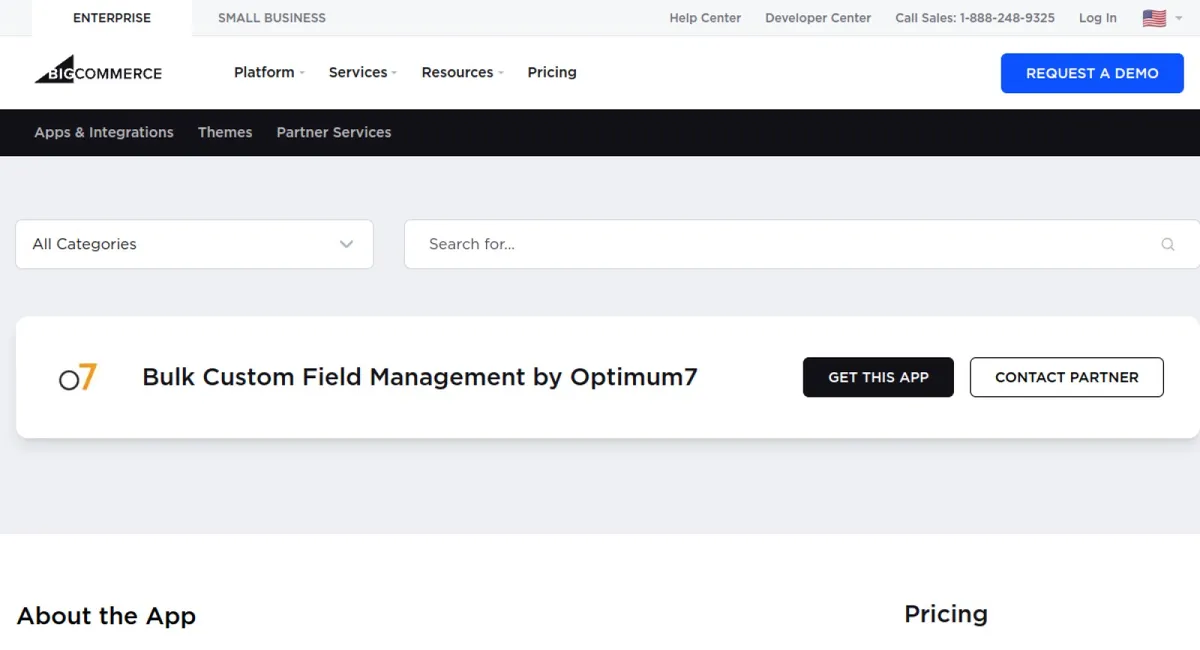Viewport: 1200px width, 650px height.
Task: Select Pricing in the navigation bar
Action: 551,72
